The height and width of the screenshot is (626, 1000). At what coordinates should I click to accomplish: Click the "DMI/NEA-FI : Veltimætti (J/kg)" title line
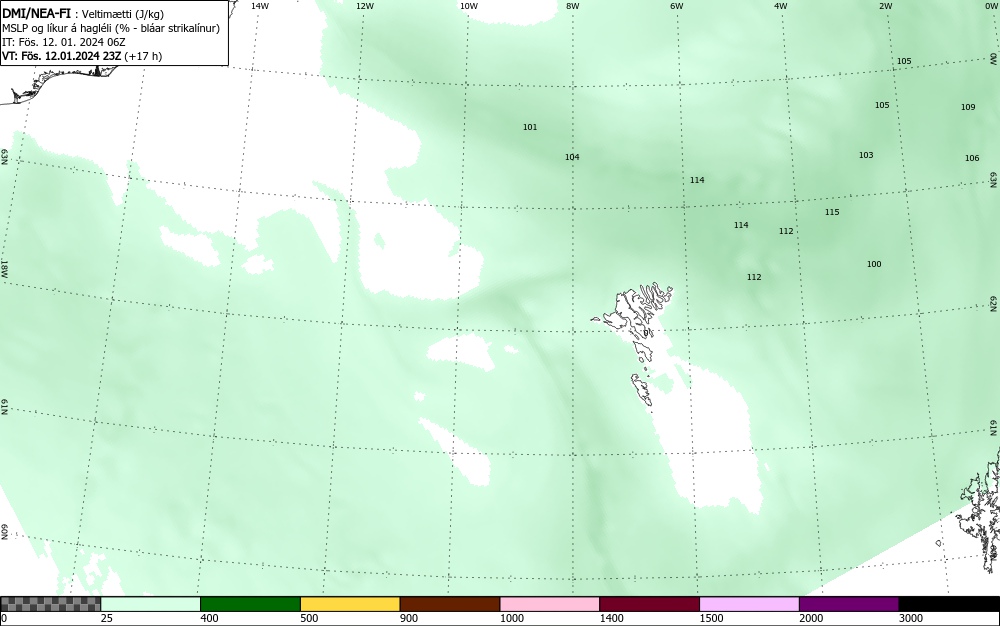[83, 14]
